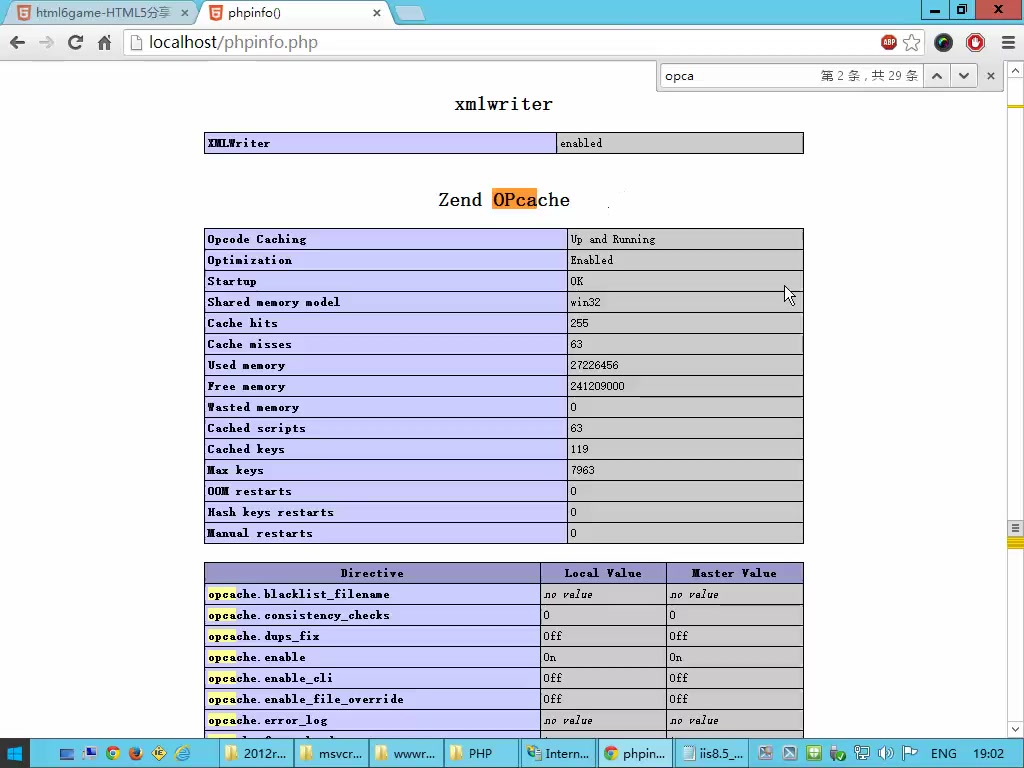Switch to the Intern... IIS Manager window
1024x768 pixels.
tap(557, 754)
